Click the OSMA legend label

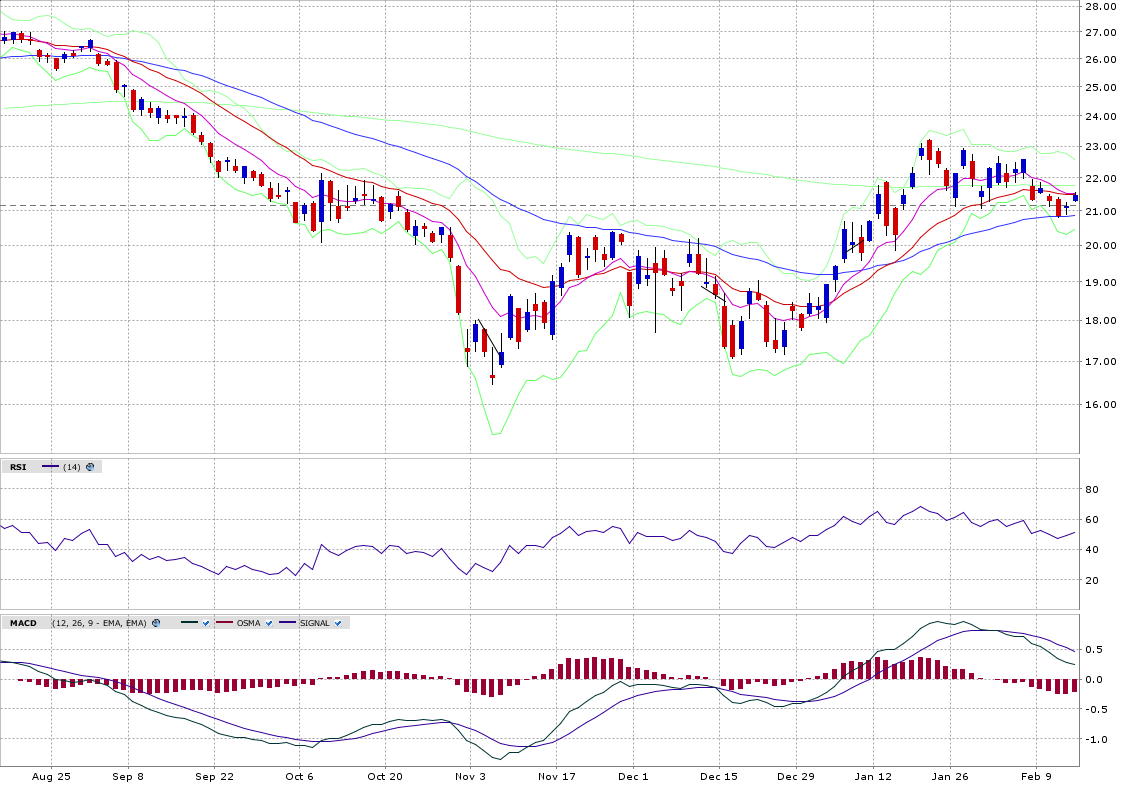[248, 623]
